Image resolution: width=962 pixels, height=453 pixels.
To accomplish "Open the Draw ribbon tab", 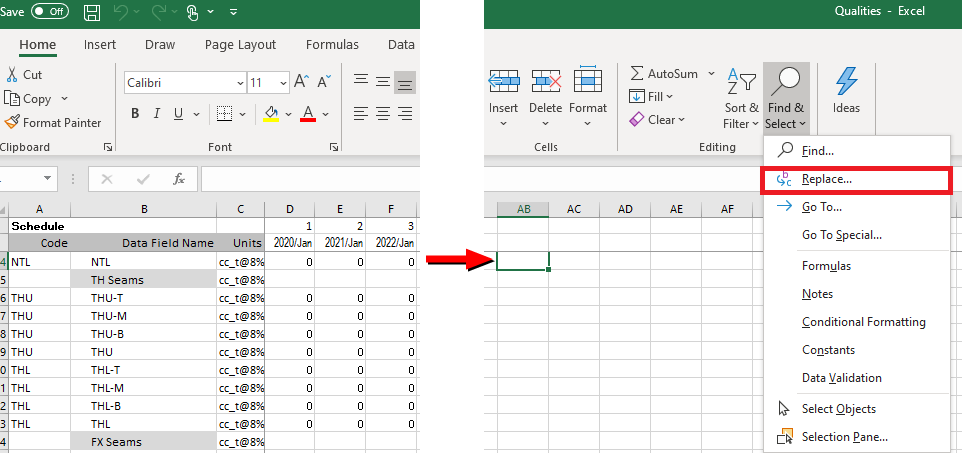I will [160, 45].
